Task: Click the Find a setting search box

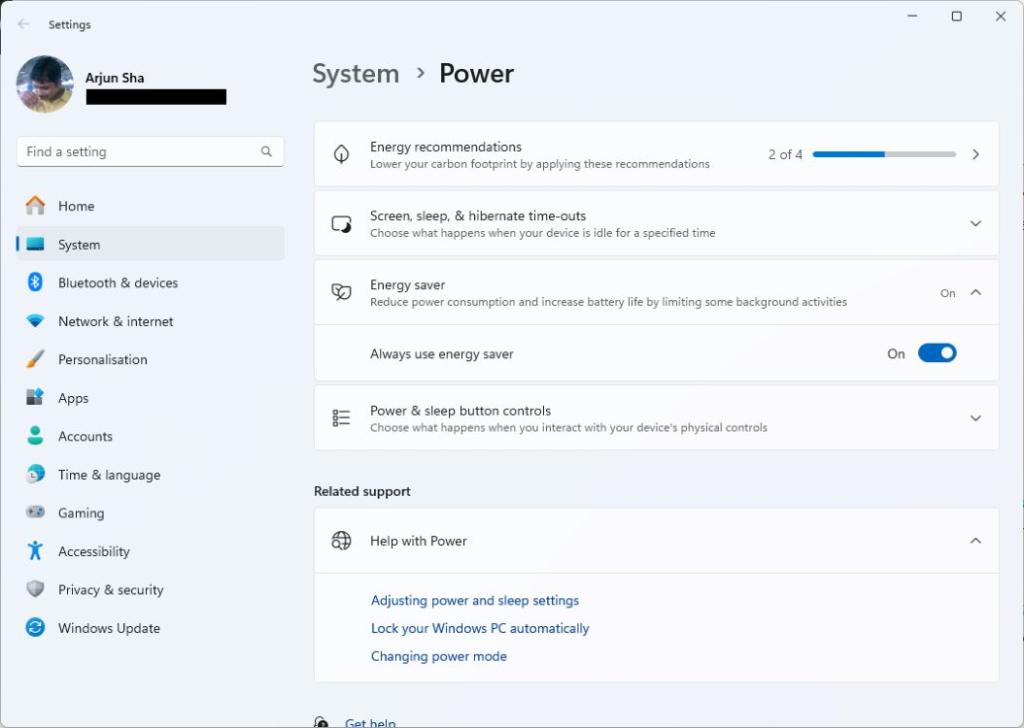Action: click(x=150, y=151)
